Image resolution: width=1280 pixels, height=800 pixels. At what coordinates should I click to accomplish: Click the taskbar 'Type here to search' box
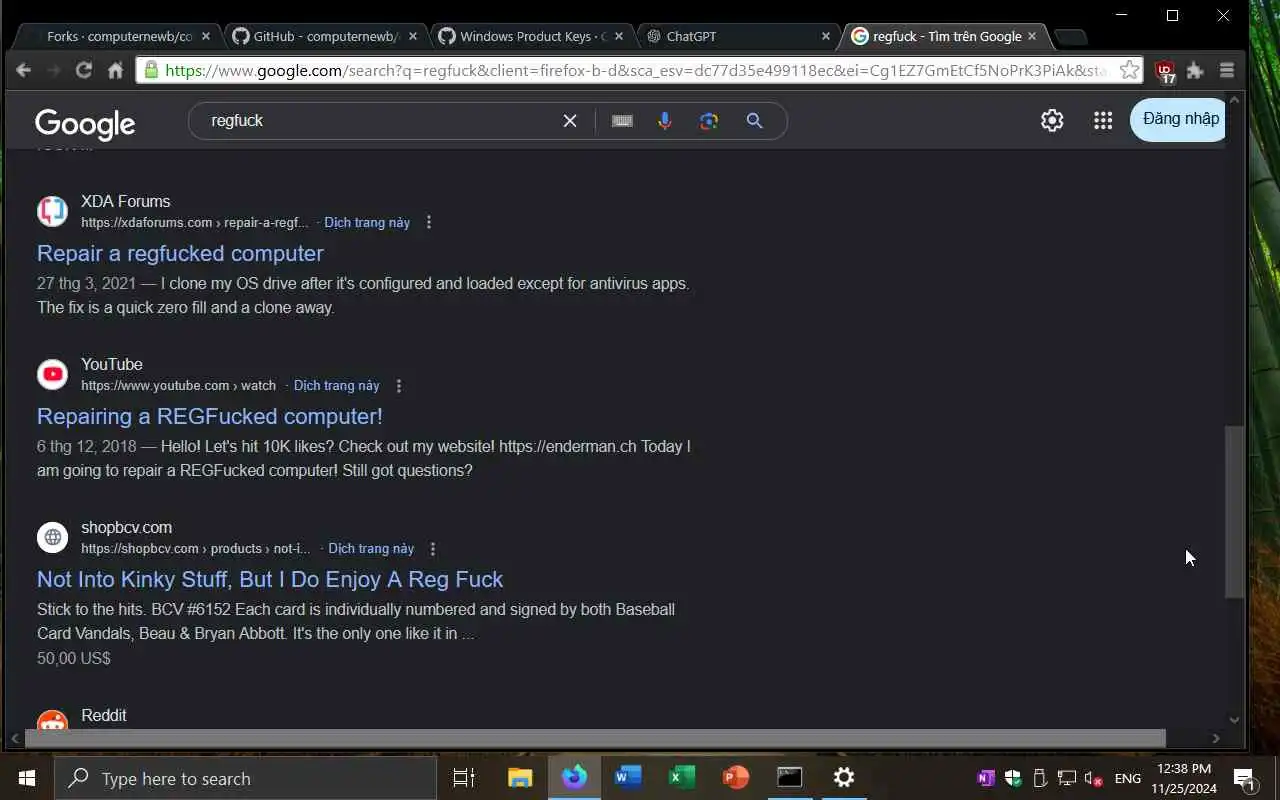pyautogui.click(x=245, y=778)
